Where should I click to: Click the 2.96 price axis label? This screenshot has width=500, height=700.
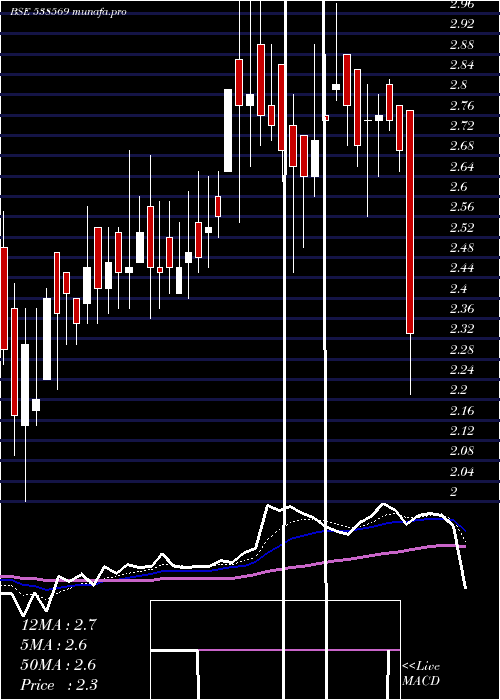click(x=462, y=5)
